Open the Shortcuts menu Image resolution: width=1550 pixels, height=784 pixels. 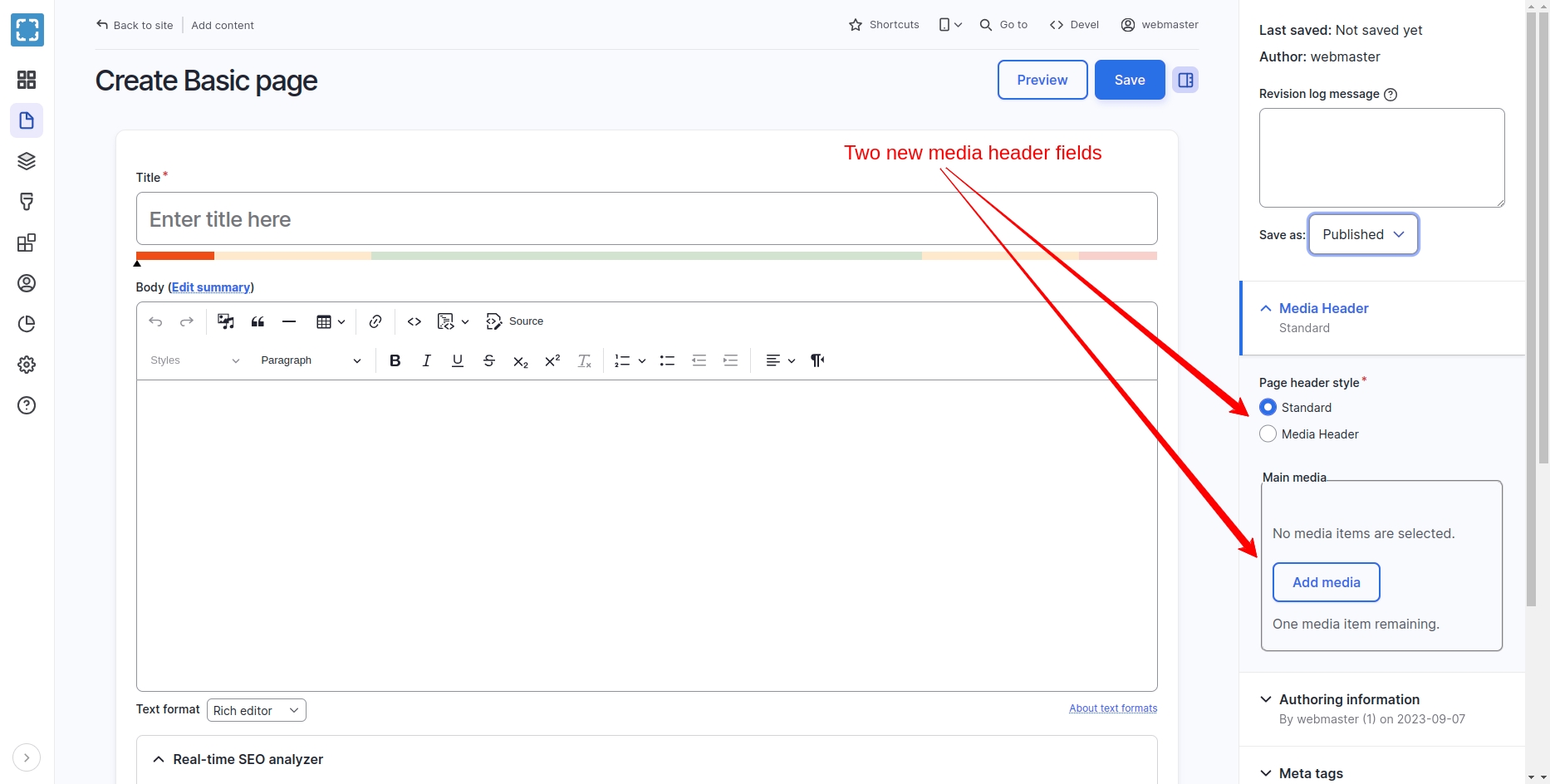(884, 25)
